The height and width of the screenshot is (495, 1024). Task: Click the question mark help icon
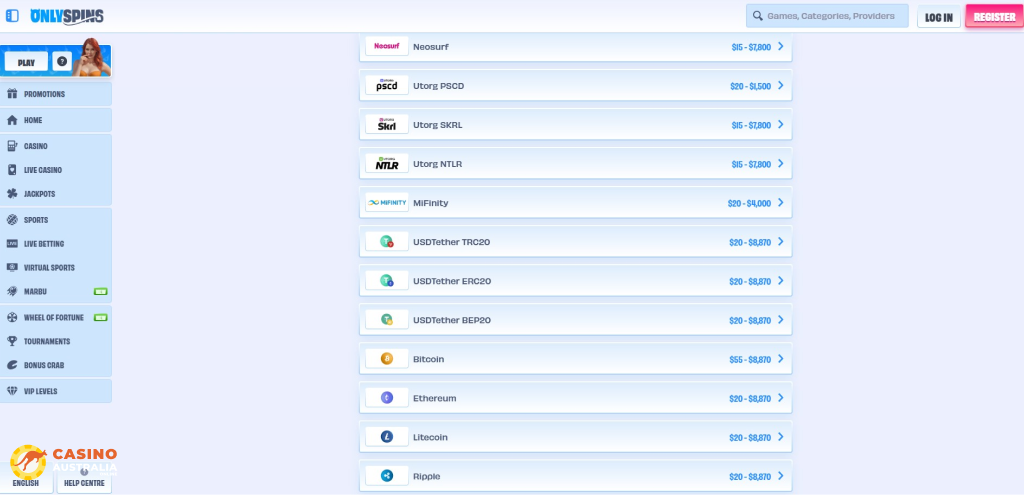click(x=62, y=62)
